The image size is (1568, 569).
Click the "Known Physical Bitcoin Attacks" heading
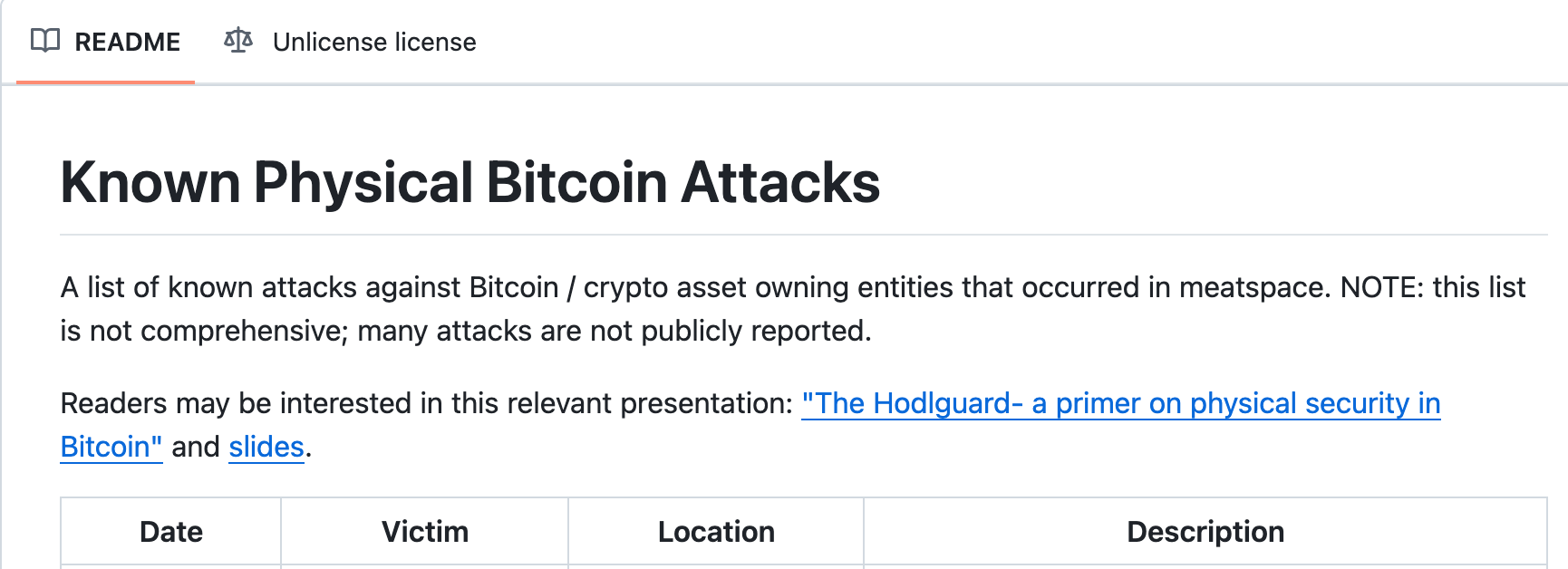tap(470, 182)
